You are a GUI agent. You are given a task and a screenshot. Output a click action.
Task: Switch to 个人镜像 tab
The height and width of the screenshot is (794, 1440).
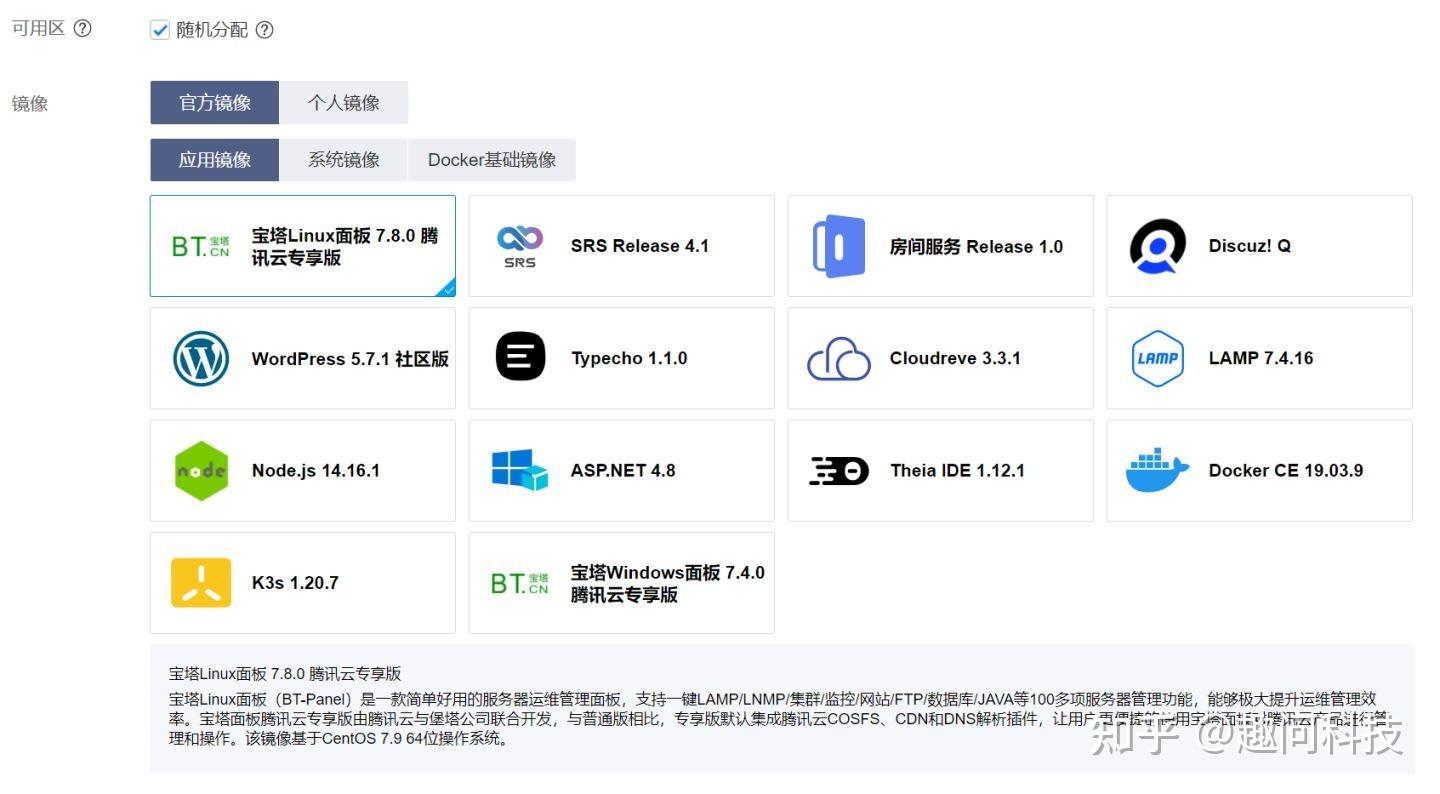[343, 102]
